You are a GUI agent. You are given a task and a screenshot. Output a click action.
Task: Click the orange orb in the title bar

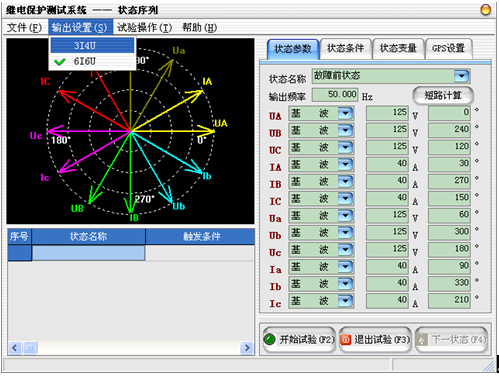486,10
